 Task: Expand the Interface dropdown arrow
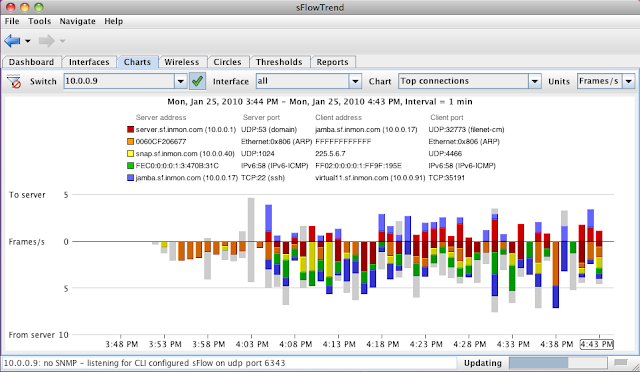click(356, 81)
